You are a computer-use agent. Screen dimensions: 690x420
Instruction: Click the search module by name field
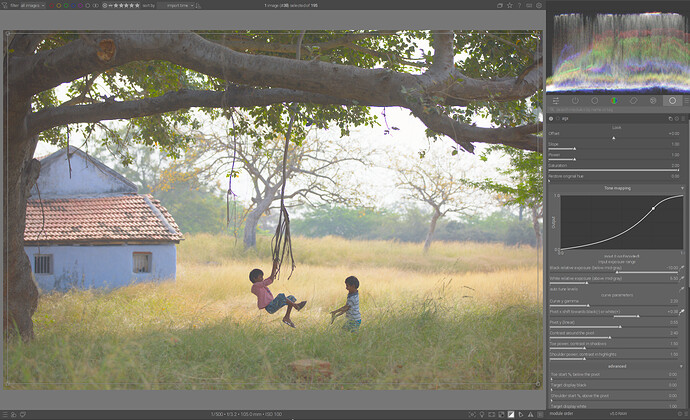point(616,110)
